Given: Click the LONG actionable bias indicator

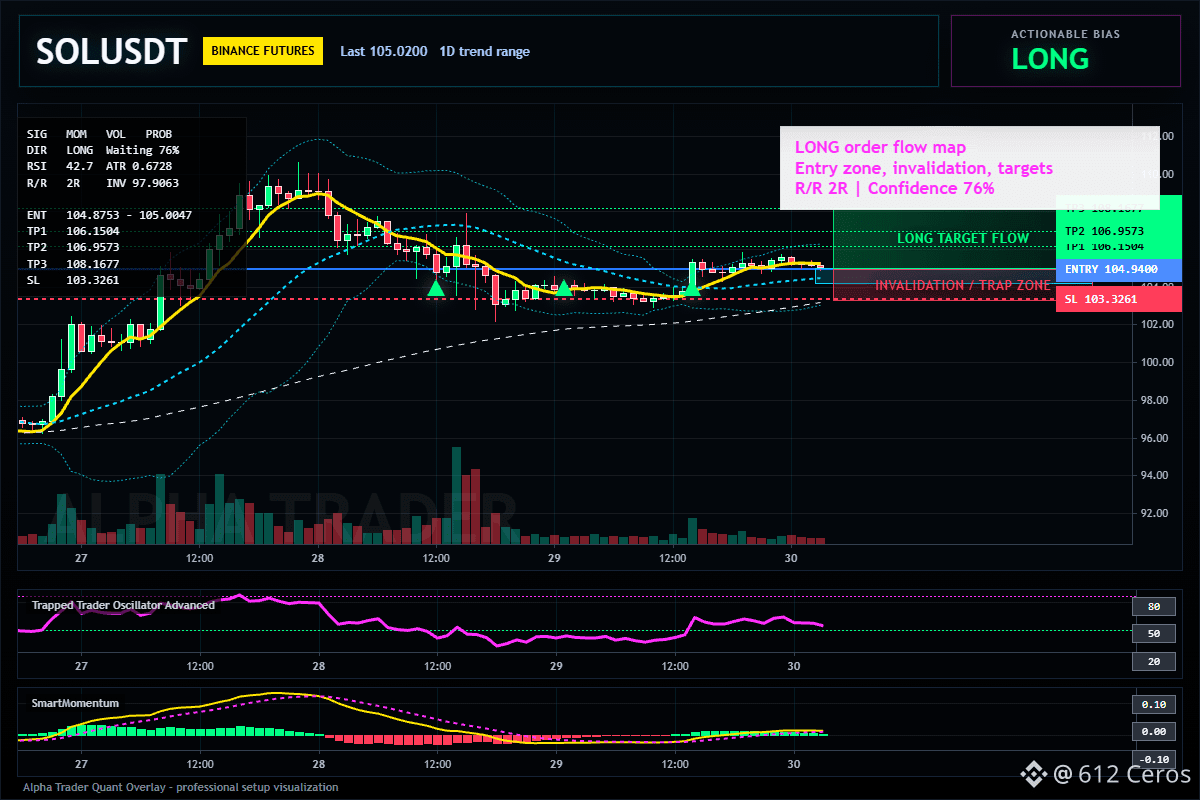Looking at the screenshot, I should [1050, 59].
